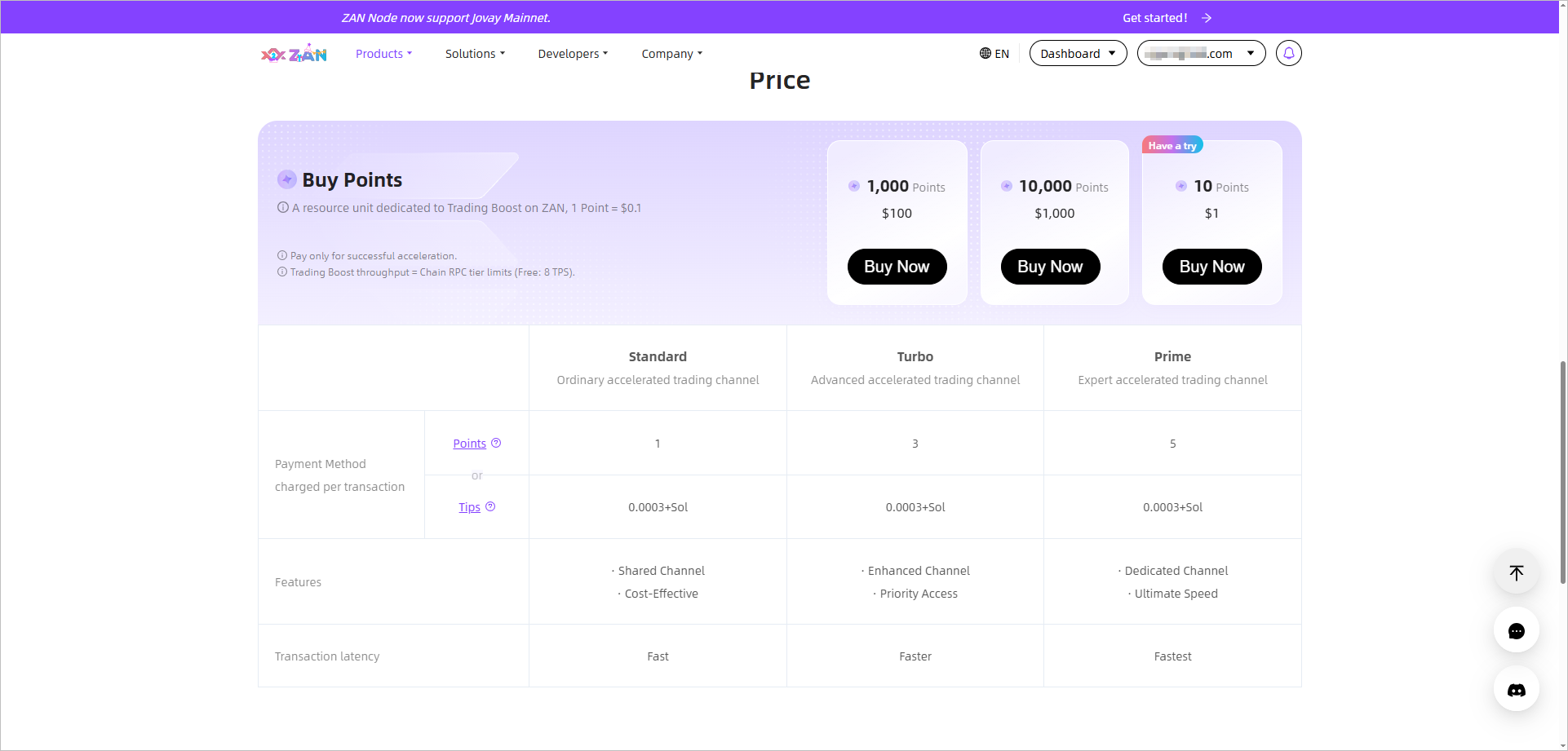This screenshot has height=751, width=1568.
Task: Open the Dashboard dropdown
Action: [x=1078, y=53]
